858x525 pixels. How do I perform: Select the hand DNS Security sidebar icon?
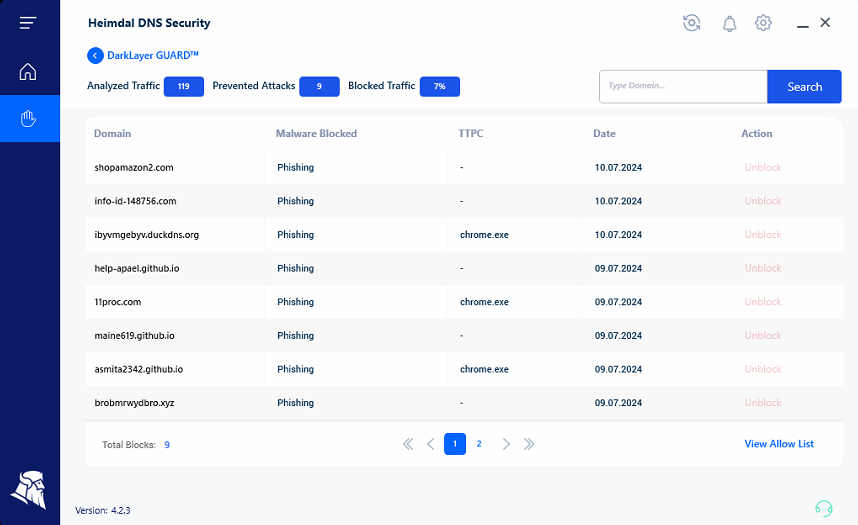point(28,118)
